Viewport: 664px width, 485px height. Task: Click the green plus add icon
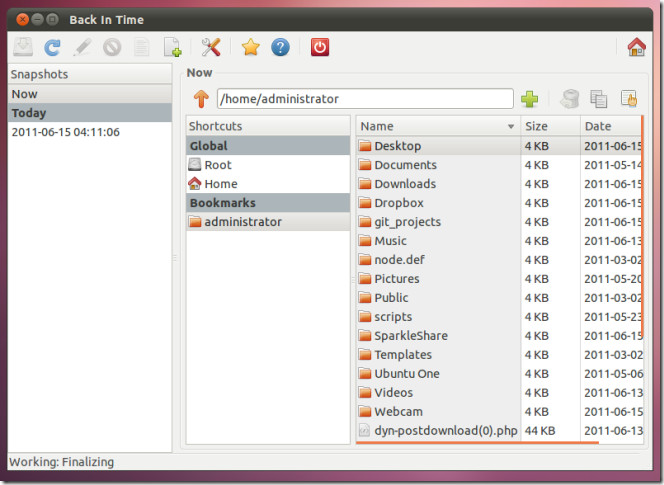(x=529, y=99)
